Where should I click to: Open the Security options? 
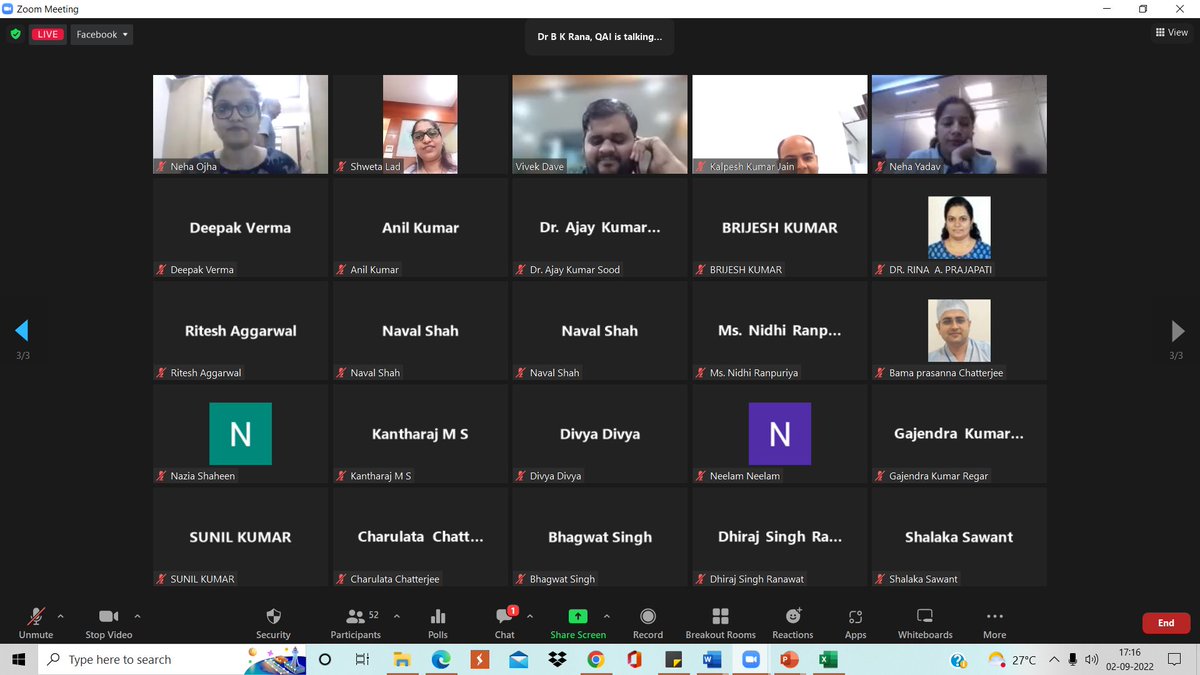(273, 622)
